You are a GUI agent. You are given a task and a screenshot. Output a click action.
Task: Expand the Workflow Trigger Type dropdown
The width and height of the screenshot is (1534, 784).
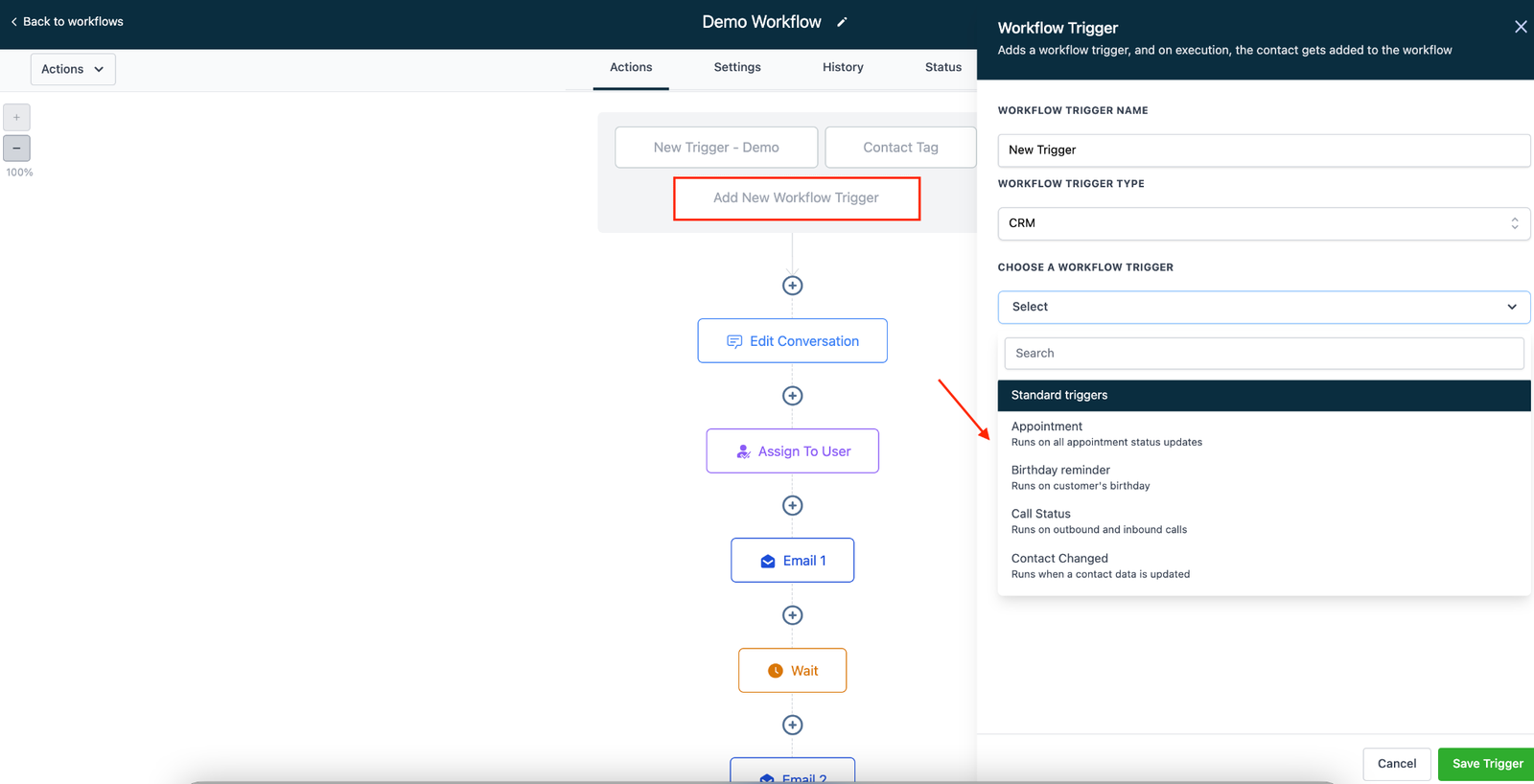(1263, 223)
